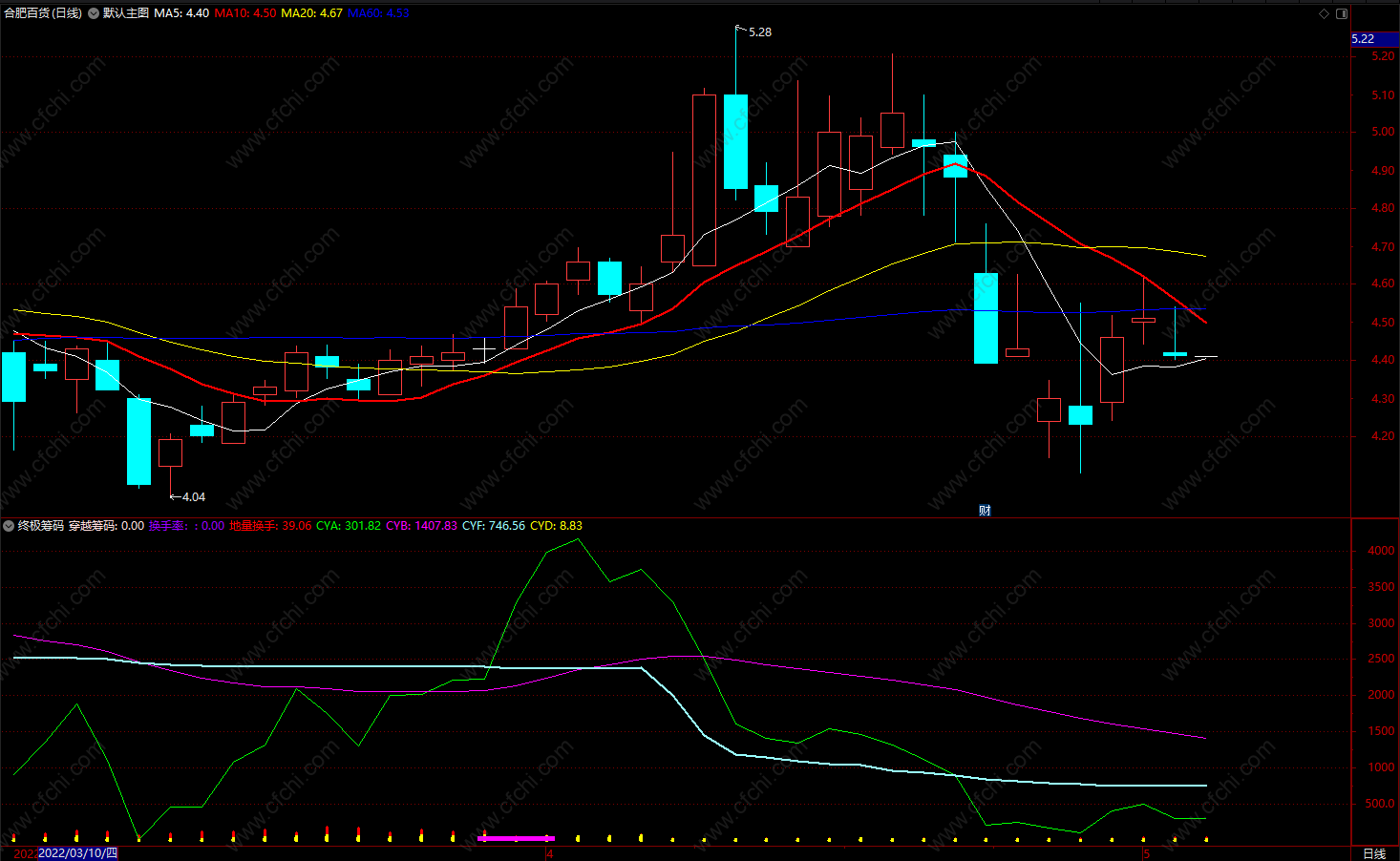Viewport: 1400px width, 861px height.
Task: Click the 换手率 label in sub-chart
Action: (x=168, y=526)
